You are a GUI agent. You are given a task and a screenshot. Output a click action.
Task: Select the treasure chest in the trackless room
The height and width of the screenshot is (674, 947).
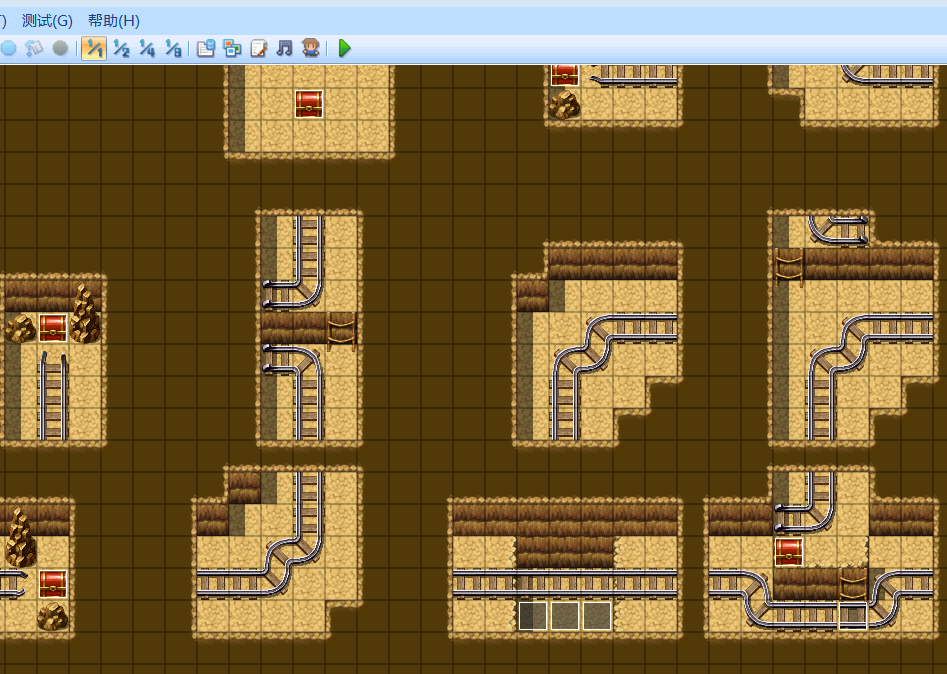click(x=309, y=104)
